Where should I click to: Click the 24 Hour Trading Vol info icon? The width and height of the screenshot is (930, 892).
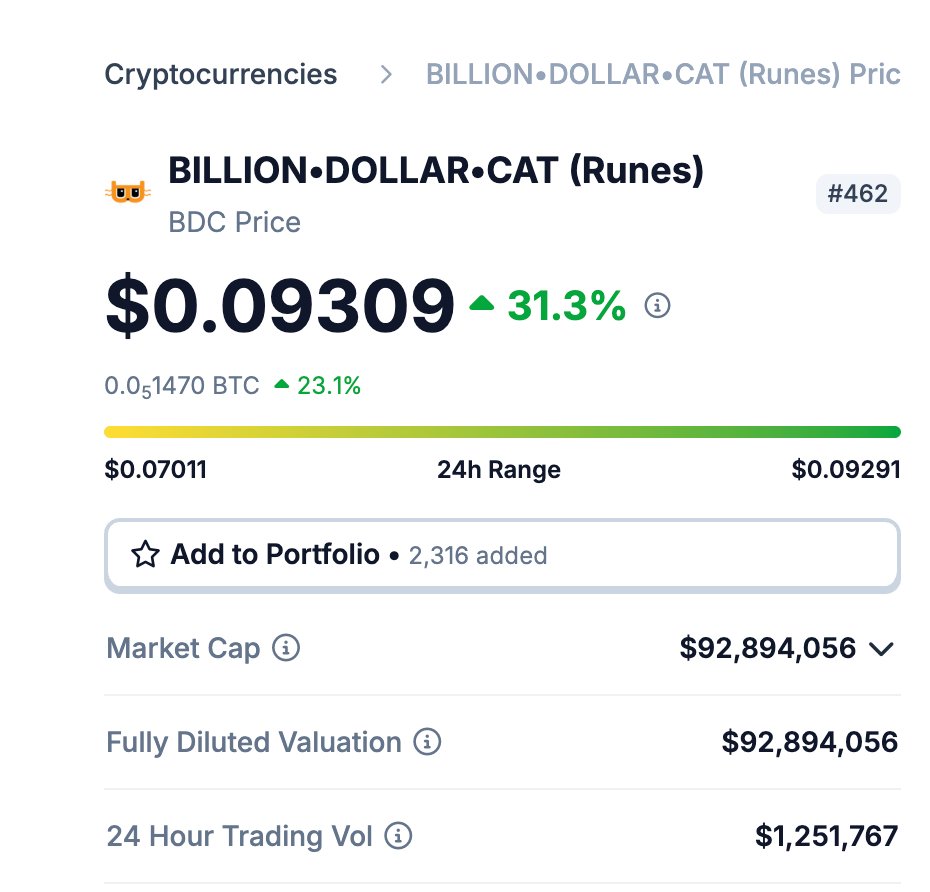pyautogui.click(x=398, y=835)
